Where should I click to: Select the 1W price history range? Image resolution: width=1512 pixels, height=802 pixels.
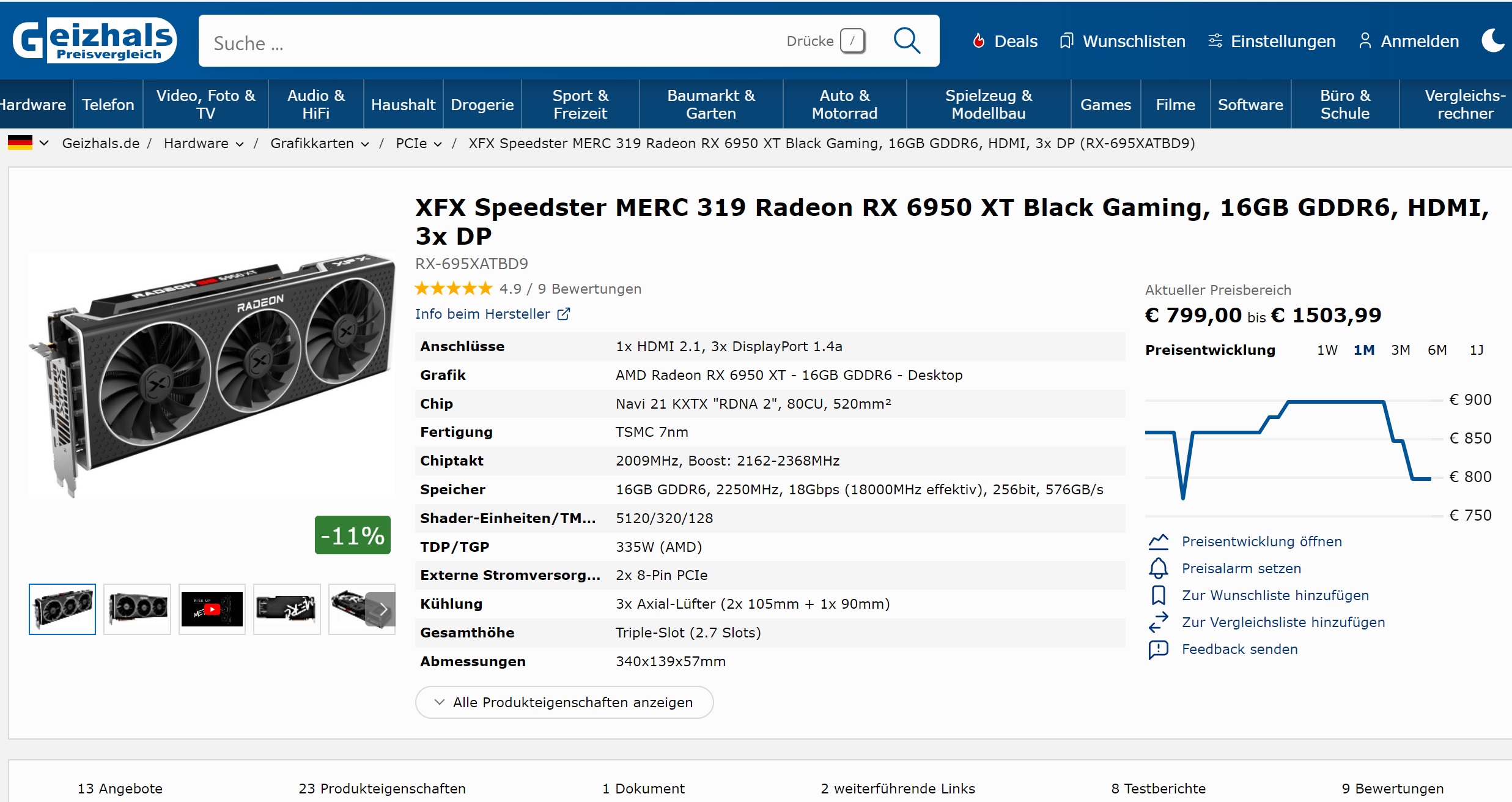(1327, 350)
